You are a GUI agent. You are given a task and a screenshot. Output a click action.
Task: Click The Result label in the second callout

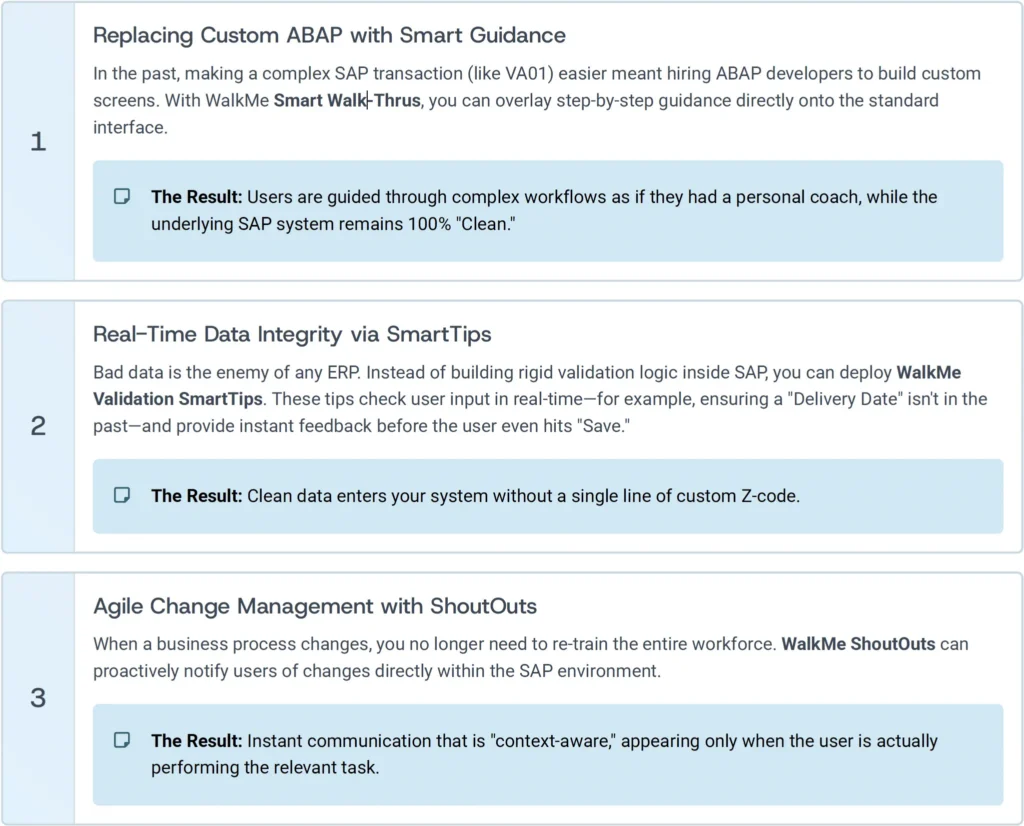(197, 496)
